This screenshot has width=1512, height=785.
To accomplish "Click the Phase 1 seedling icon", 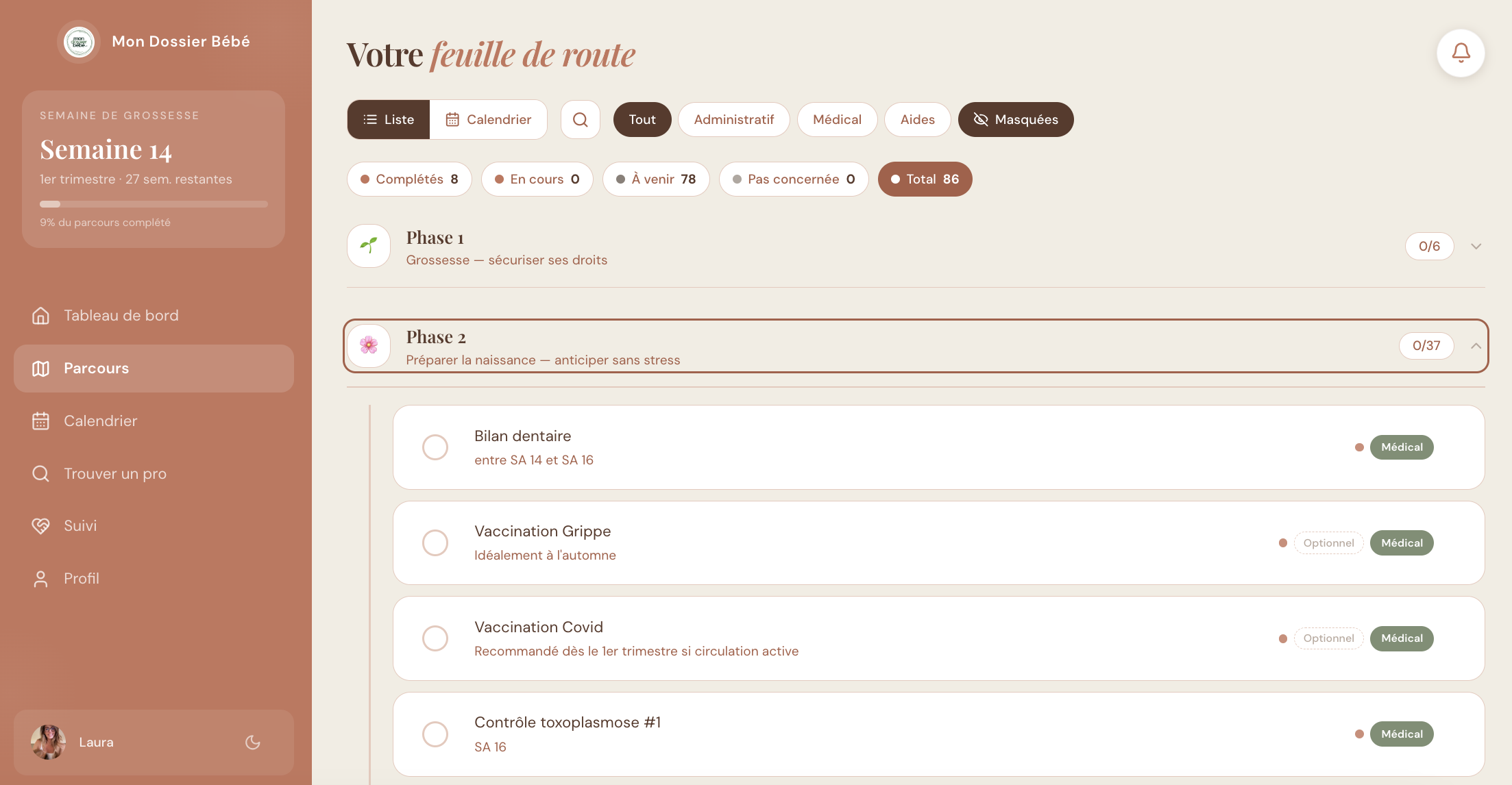I will coord(369,246).
